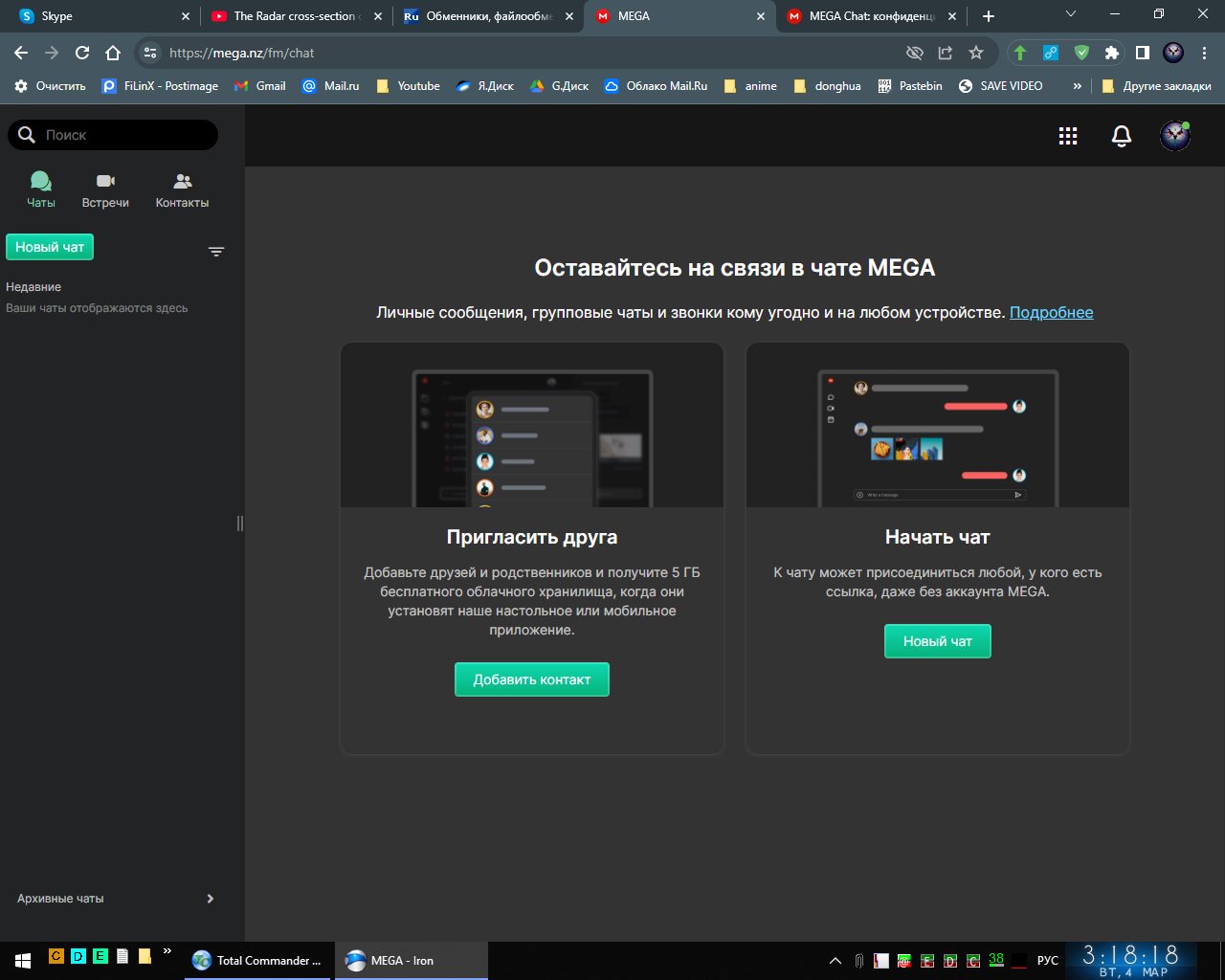
Task: Open the anime bookmark folder
Action: (750, 85)
